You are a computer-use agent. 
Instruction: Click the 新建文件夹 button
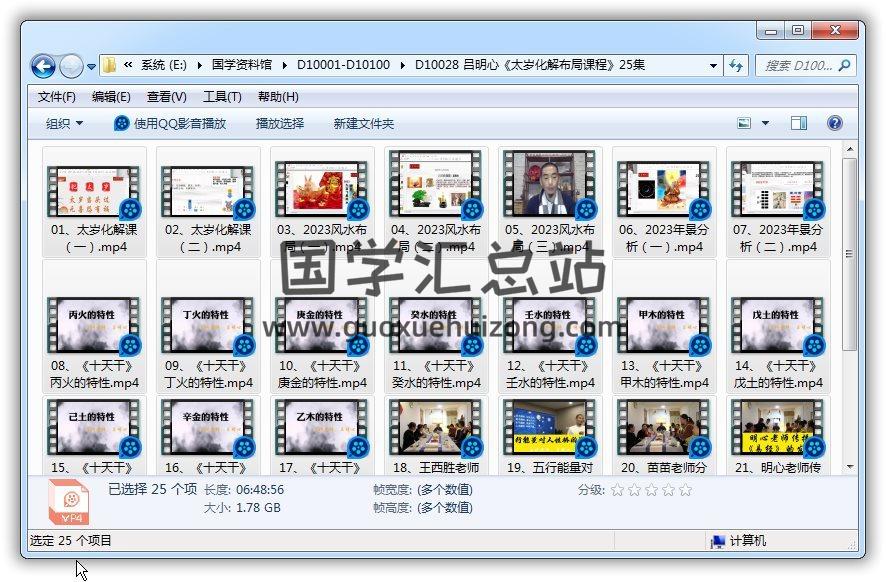(x=364, y=123)
